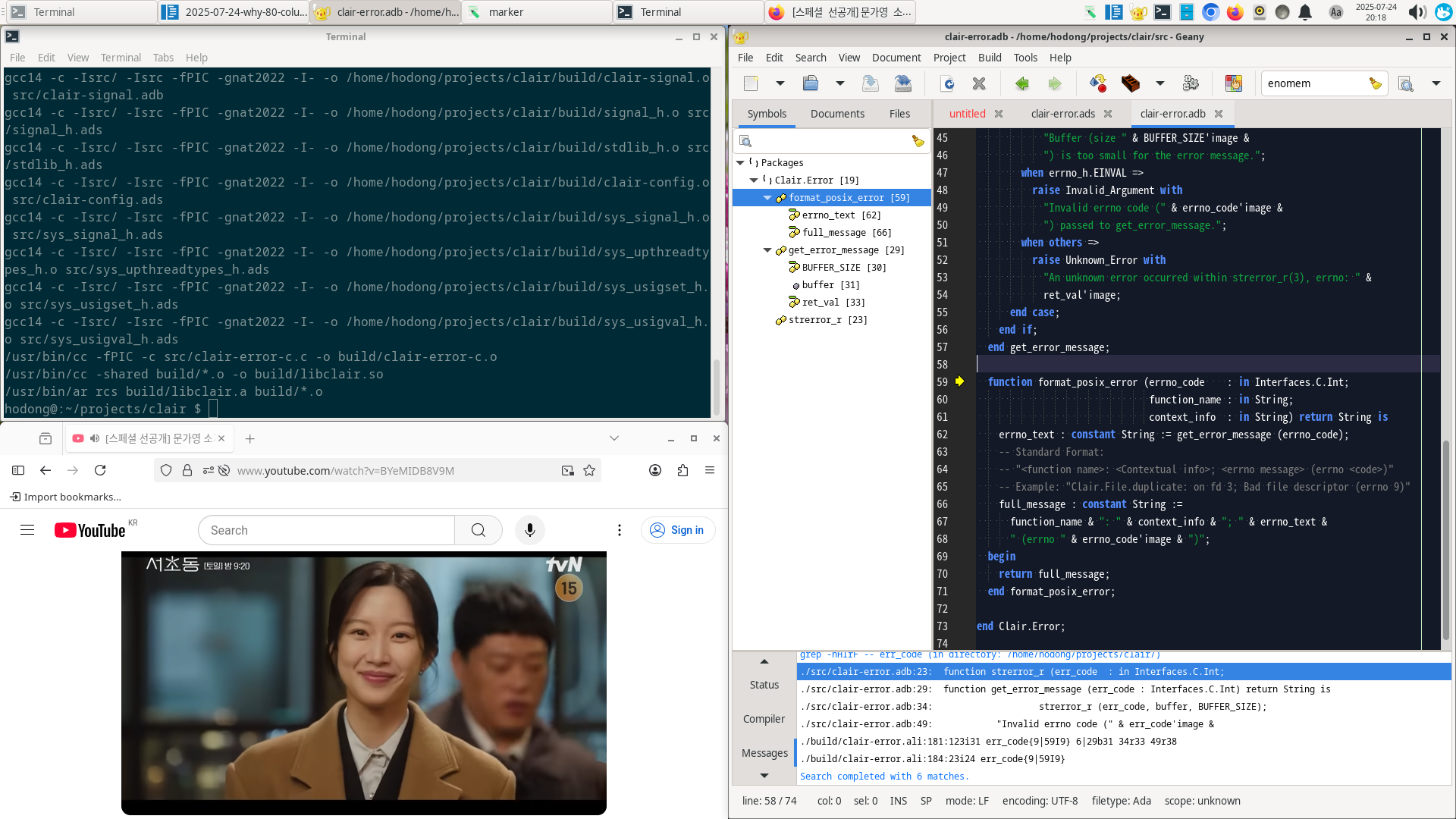Find in file with magnifier toolbar icon
The width and height of the screenshot is (1456, 819).
[1406, 83]
